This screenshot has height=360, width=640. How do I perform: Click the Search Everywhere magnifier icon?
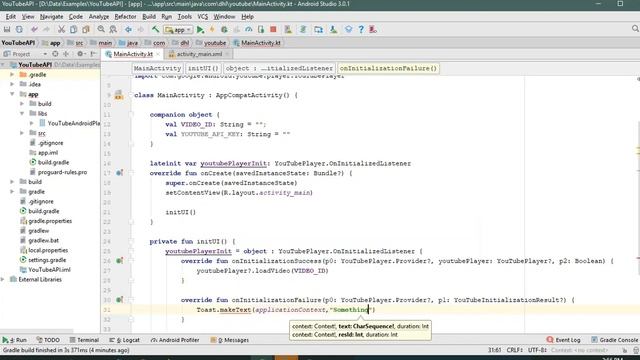tap(635, 29)
